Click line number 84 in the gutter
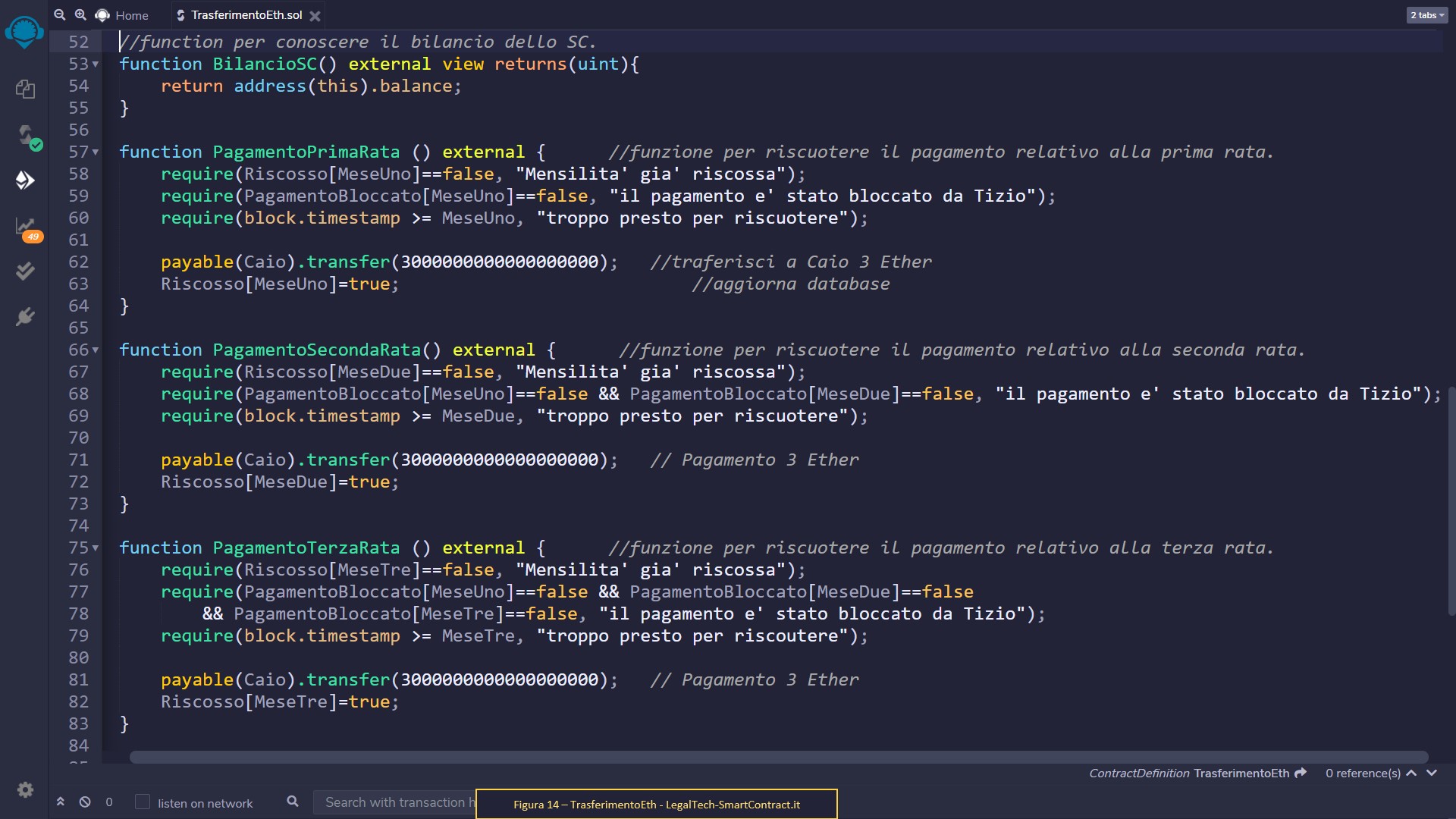 (x=79, y=745)
